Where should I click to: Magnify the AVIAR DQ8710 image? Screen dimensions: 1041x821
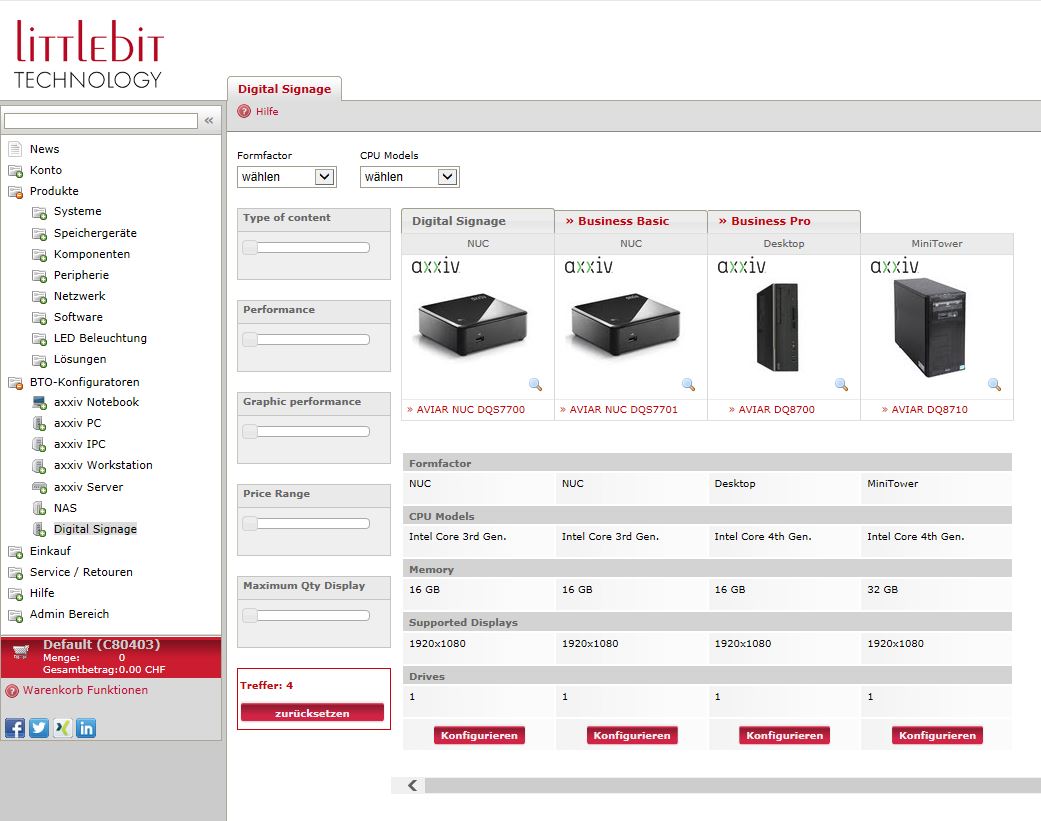pos(994,384)
